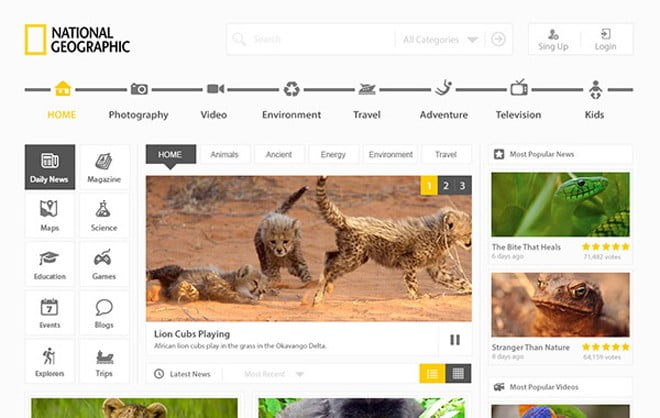The image size is (660, 418).
Task: Open the Science flask tile
Action: (x=104, y=215)
